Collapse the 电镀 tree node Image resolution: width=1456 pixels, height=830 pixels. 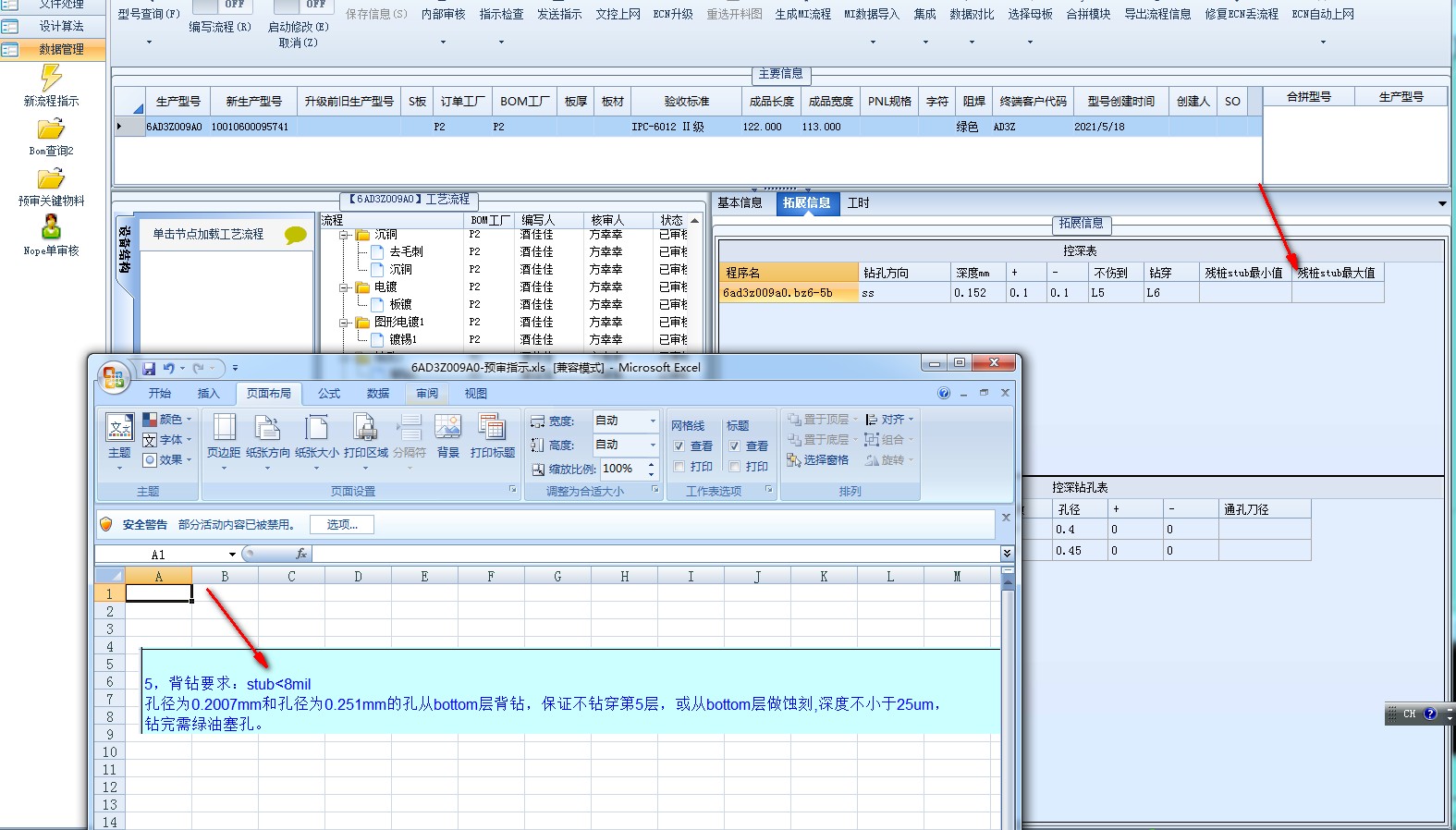click(x=343, y=287)
